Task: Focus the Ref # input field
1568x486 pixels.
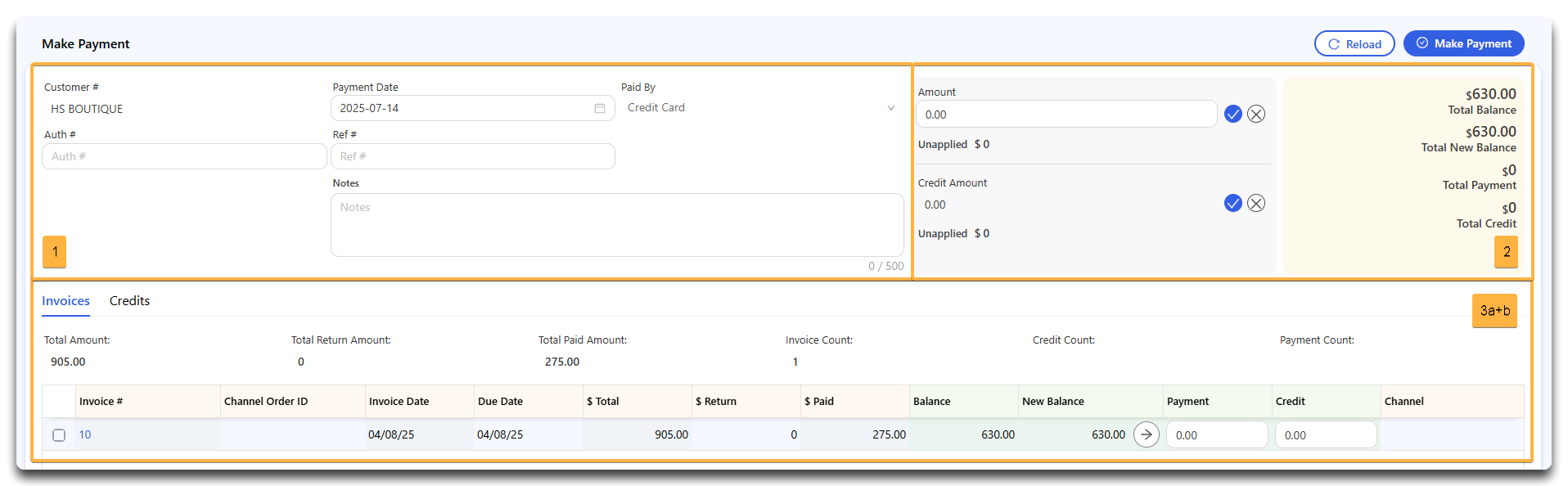Action: [472, 156]
